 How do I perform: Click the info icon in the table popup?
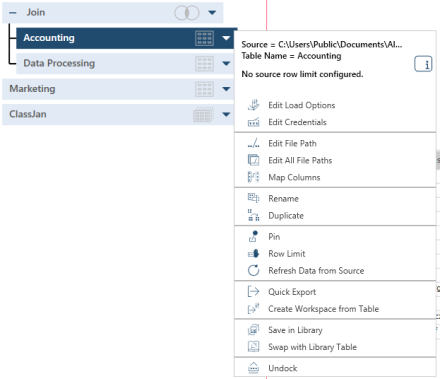(x=423, y=64)
